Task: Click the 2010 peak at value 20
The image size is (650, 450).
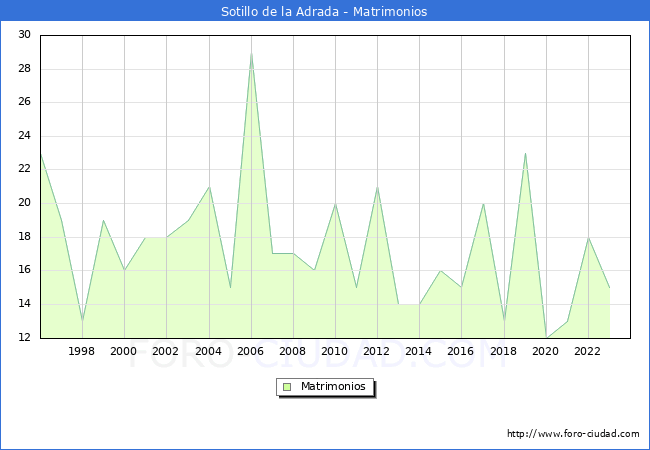Action: point(335,204)
